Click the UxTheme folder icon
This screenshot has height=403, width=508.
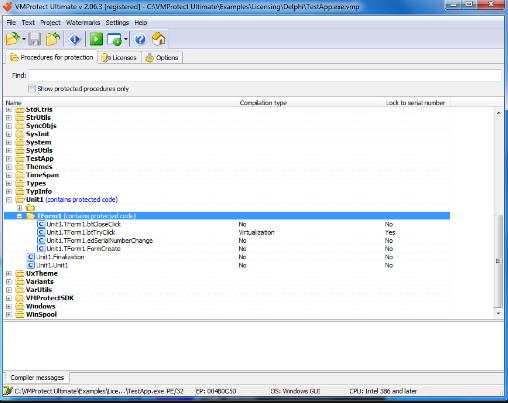[20, 274]
